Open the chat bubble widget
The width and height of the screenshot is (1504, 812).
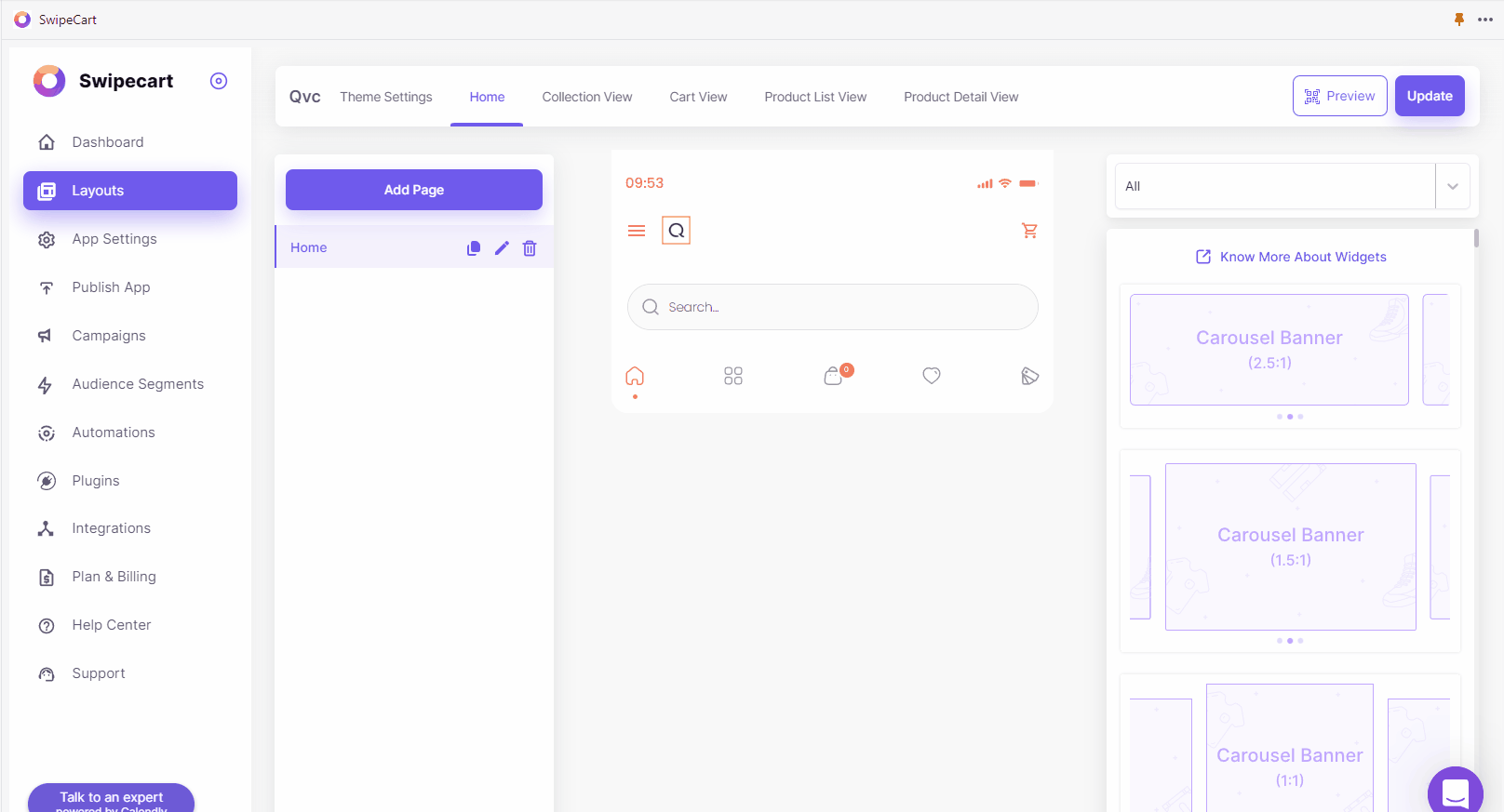[x=1455, y=792]
